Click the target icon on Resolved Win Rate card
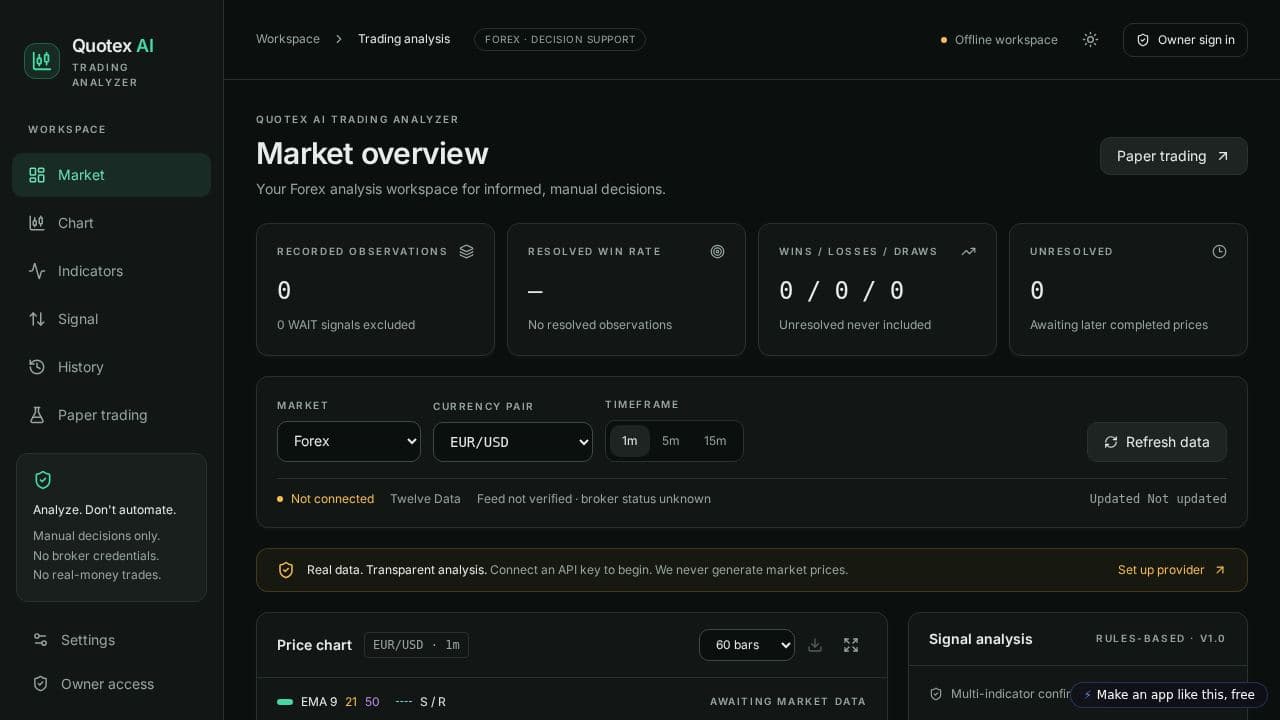 (x=717, y=252)
